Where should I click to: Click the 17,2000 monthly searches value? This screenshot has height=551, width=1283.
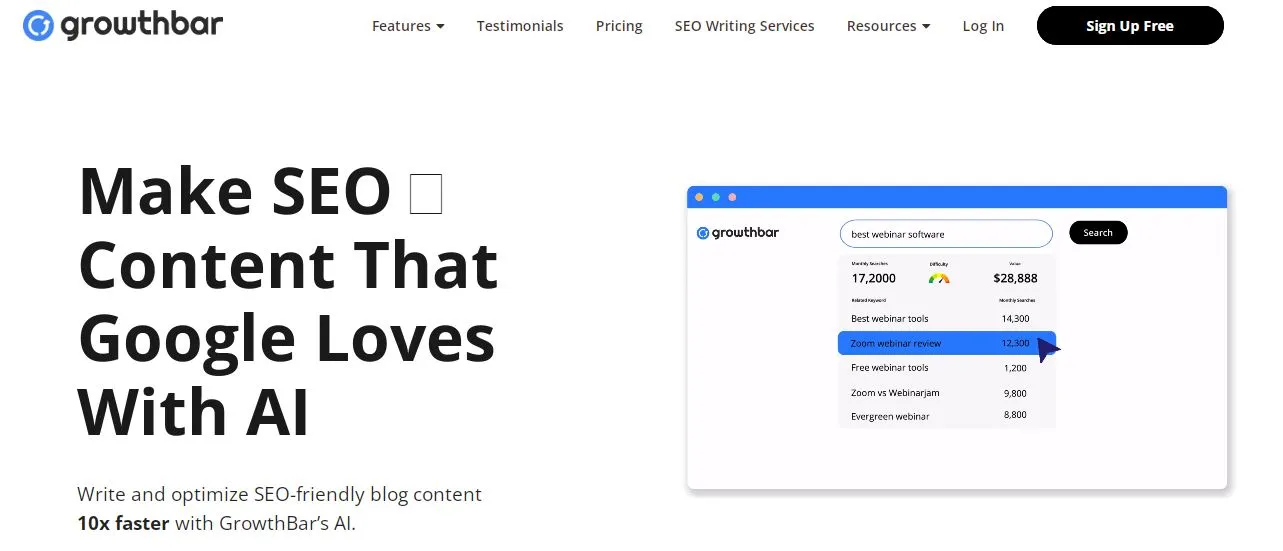point(874,278)
